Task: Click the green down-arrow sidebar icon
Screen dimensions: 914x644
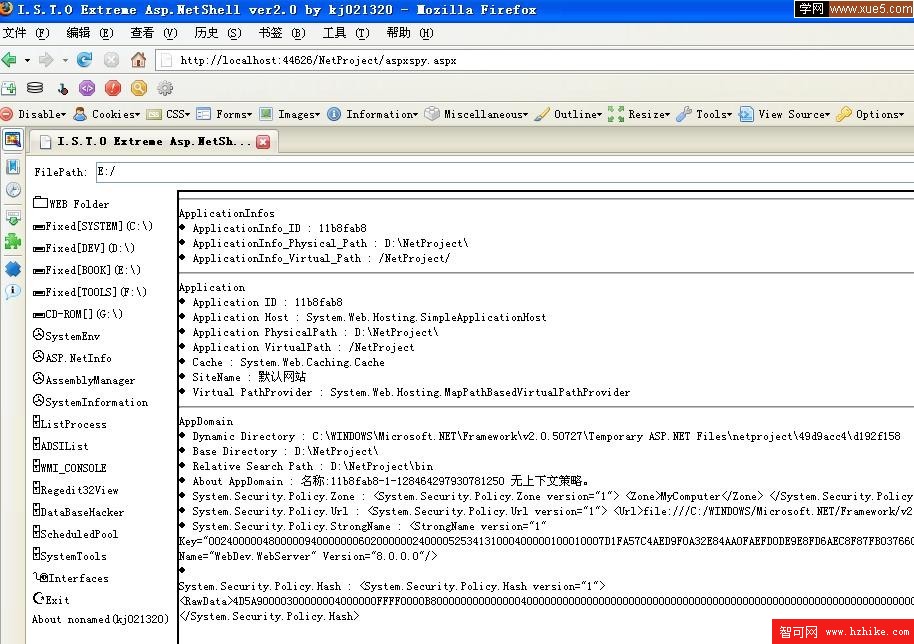Action: tap(13, 218)
